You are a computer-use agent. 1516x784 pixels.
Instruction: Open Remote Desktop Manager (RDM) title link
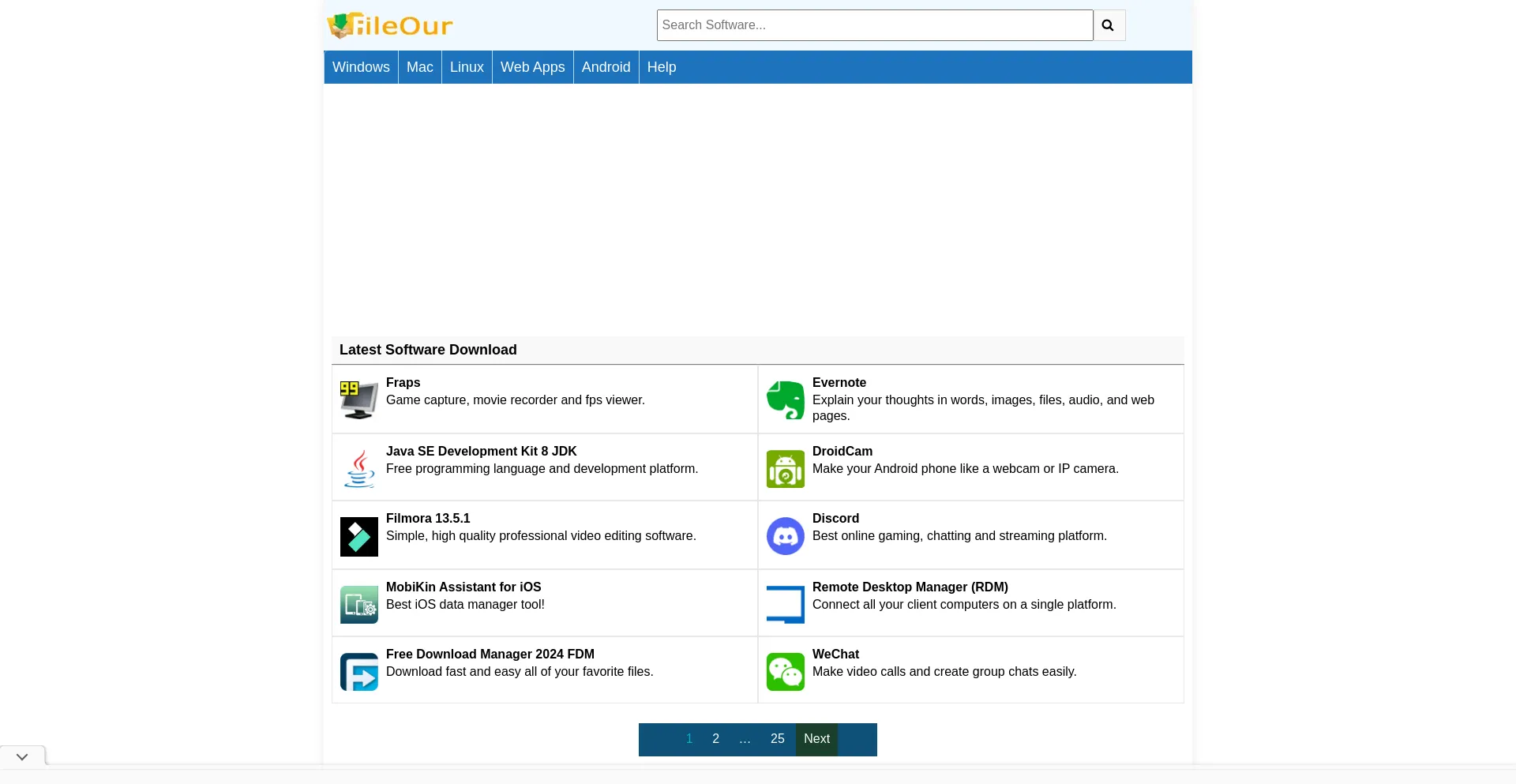pos(910,587)
